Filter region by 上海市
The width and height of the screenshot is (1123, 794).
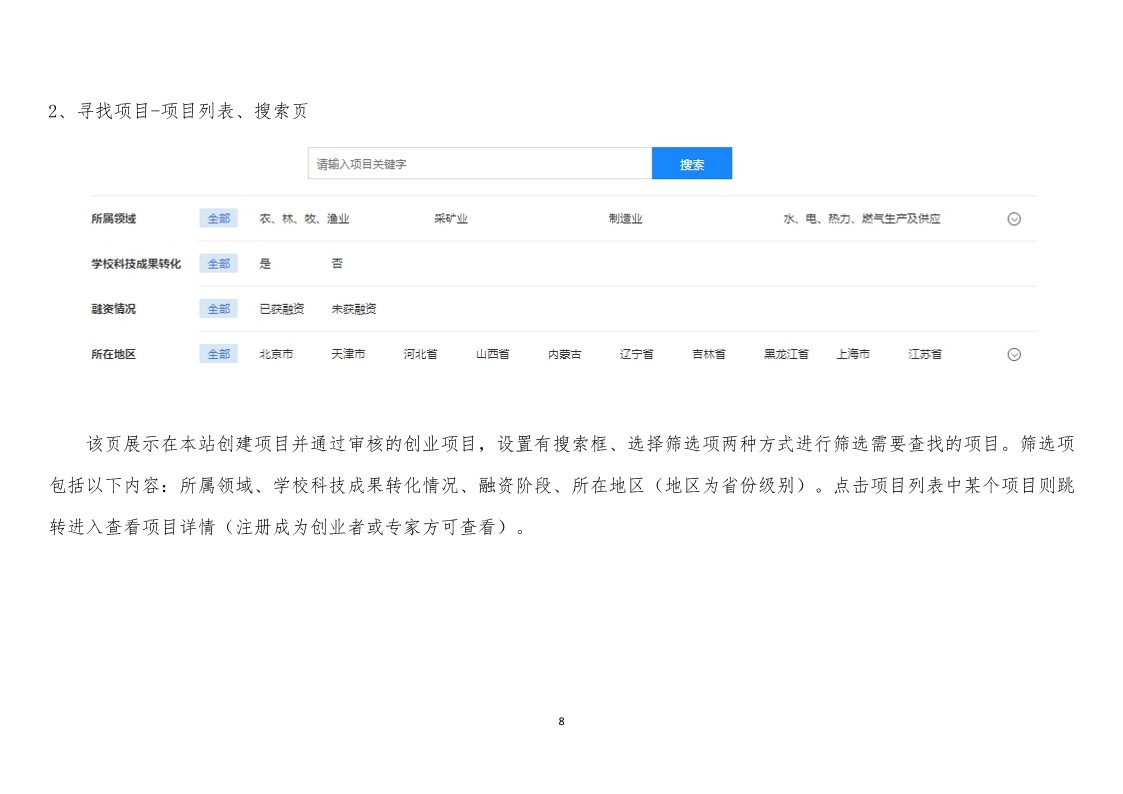coord(853,354)
